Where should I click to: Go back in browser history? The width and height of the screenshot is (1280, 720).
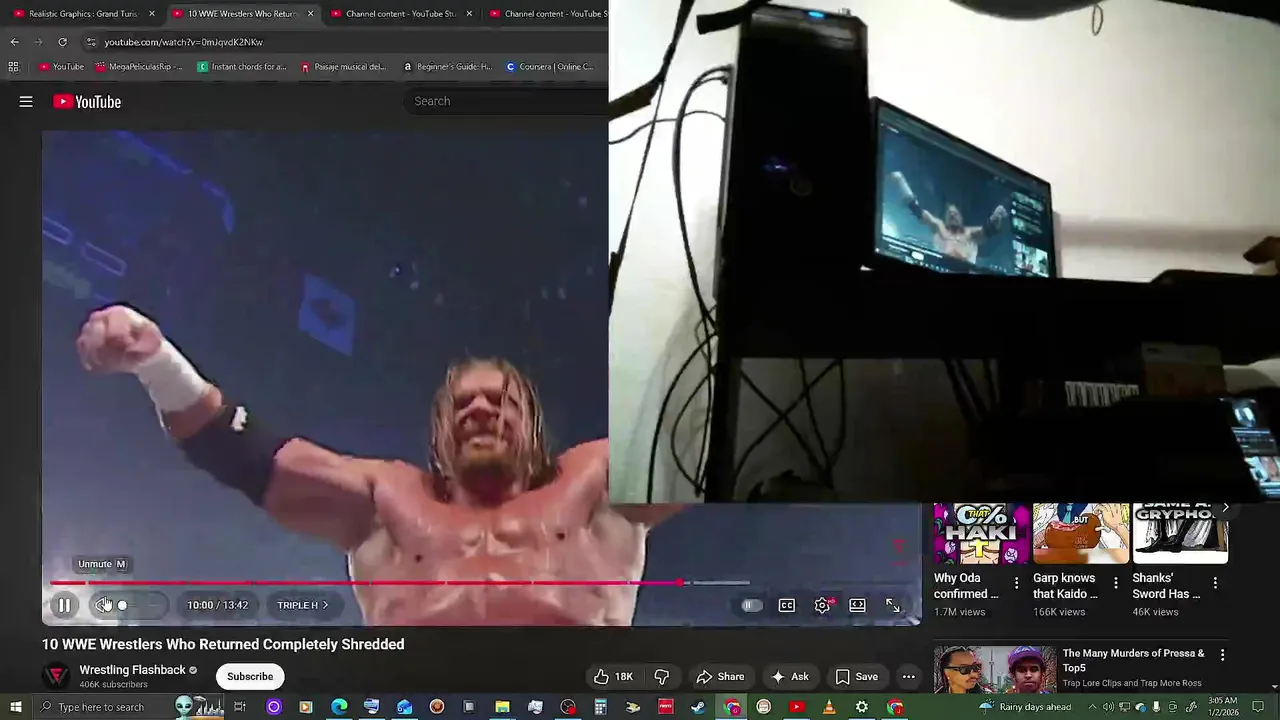point(14,42)
